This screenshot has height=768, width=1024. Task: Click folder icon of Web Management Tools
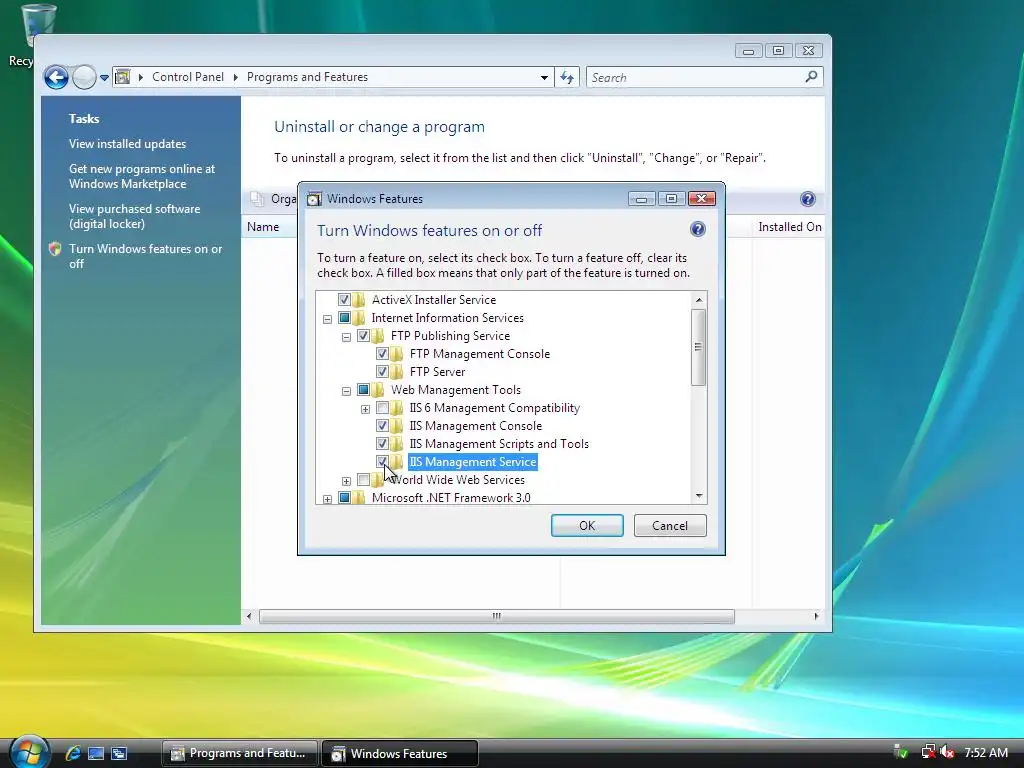(x=377, y=390)
